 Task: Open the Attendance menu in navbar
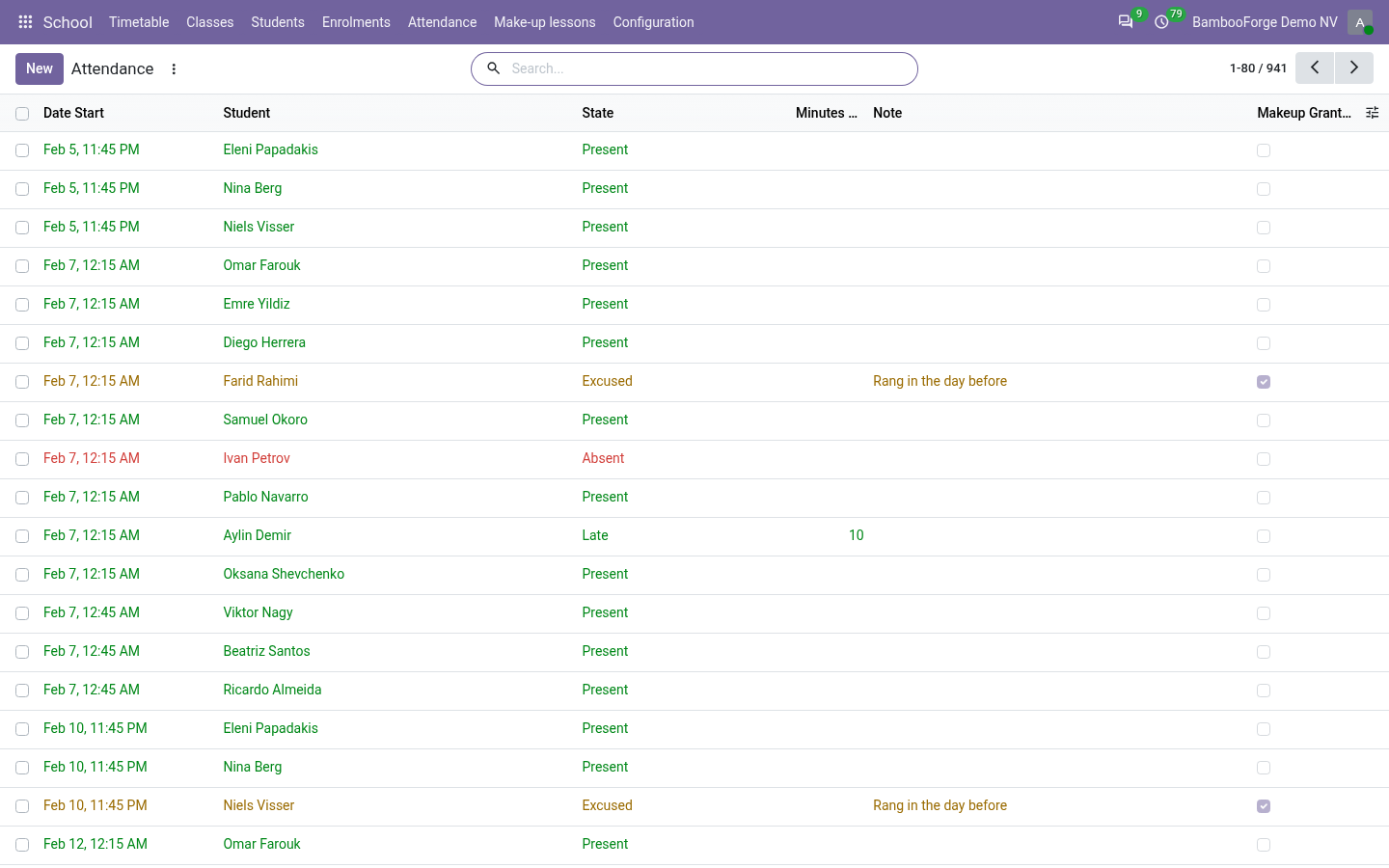coord(442,22)
